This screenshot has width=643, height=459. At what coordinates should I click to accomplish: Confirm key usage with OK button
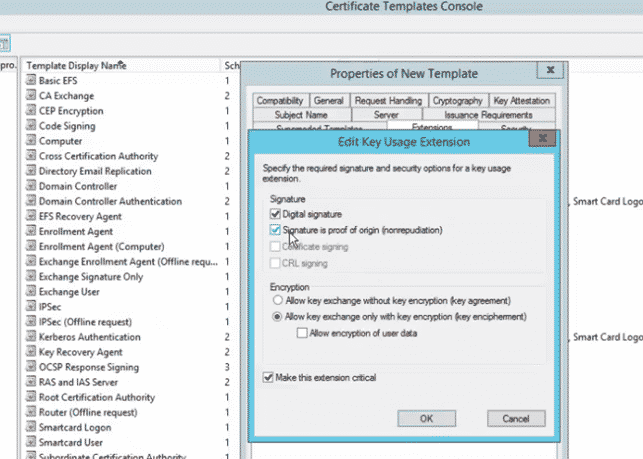(x=426, y=418)
